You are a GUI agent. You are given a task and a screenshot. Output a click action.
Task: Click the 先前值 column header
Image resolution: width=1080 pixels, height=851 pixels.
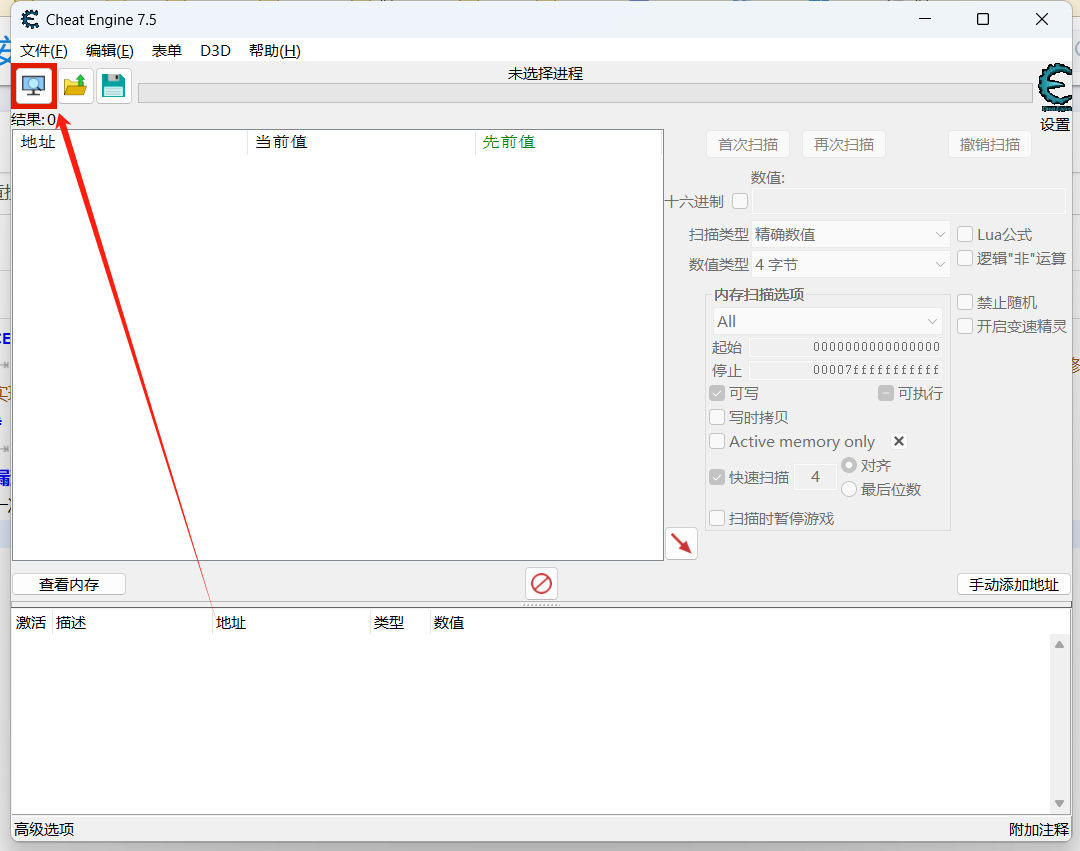(568, 143)
